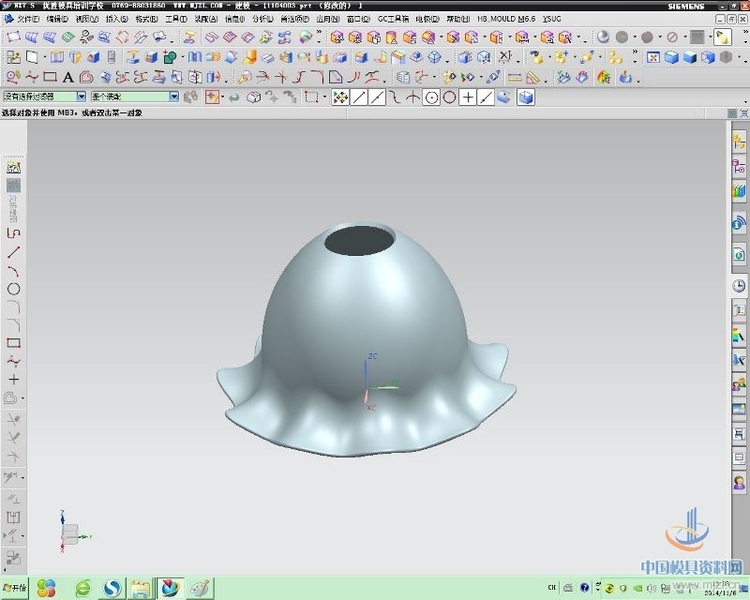
Task: Open the History clock icon in right resource bar
Action: click(x=740, y=285)
